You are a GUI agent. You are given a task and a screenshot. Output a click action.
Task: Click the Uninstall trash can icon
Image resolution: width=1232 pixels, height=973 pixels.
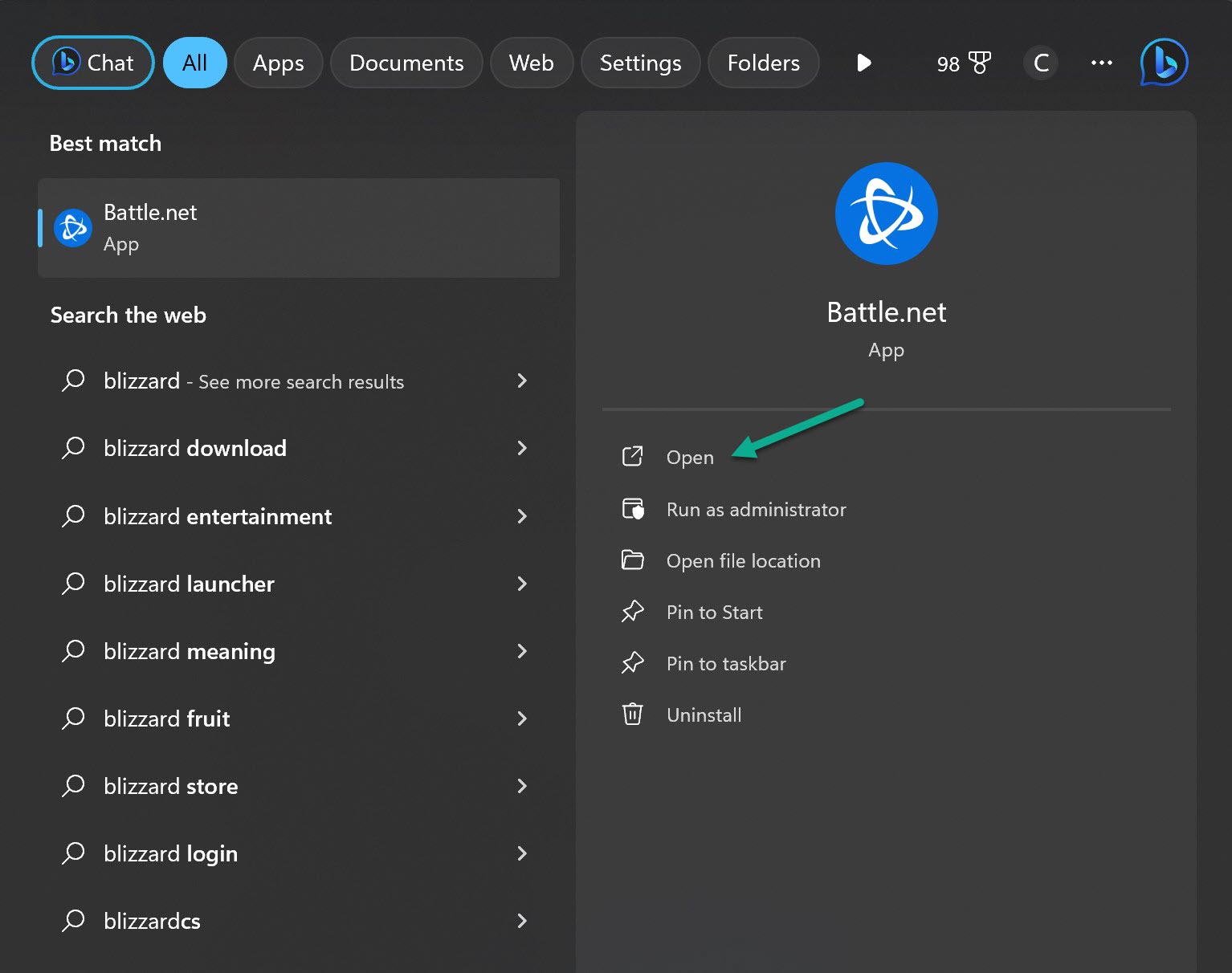pos(633,714)
